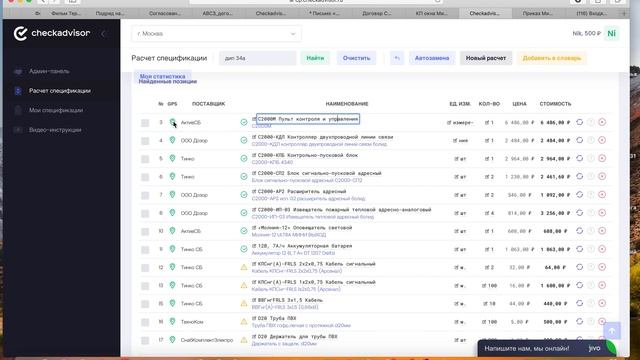Tick the checkbox for С2000-КПБ row

click(145, 159)
